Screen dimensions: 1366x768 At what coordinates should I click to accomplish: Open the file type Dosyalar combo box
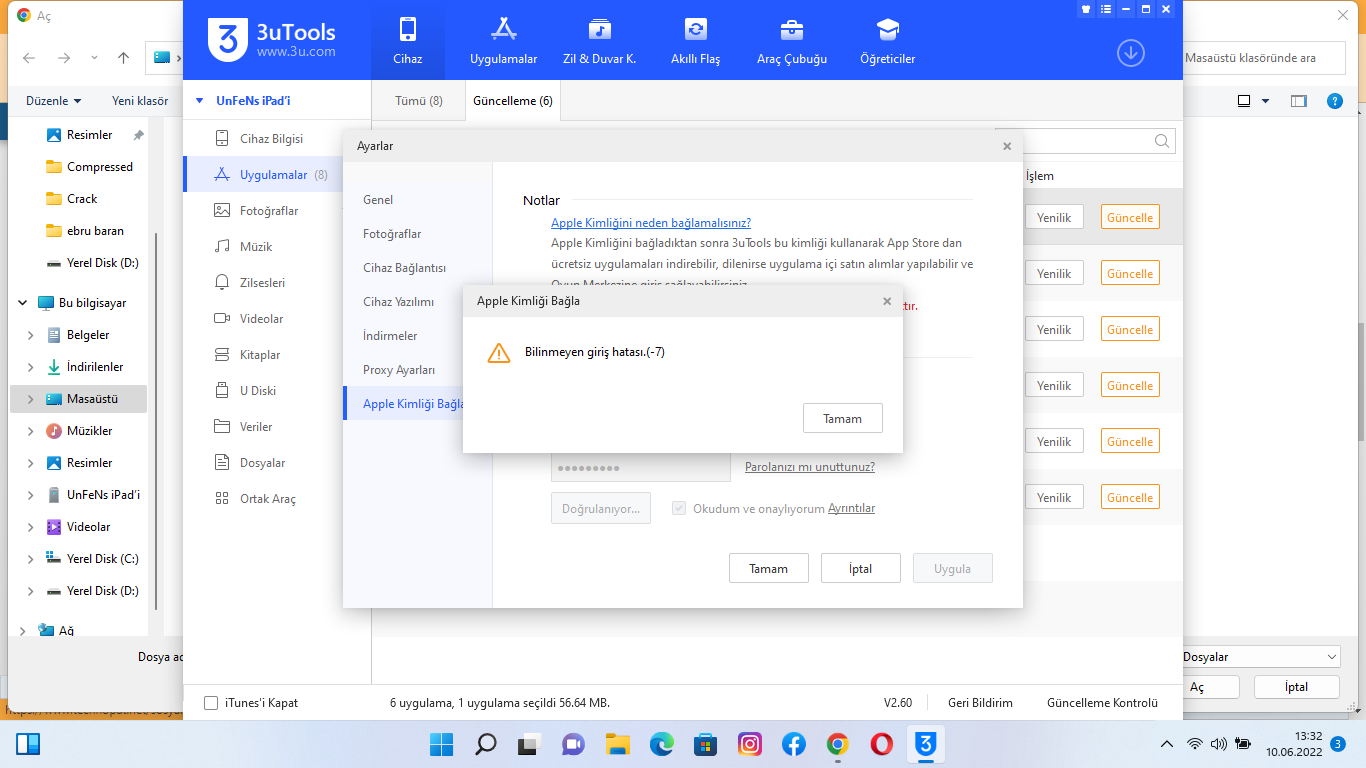click(1260, 657)
